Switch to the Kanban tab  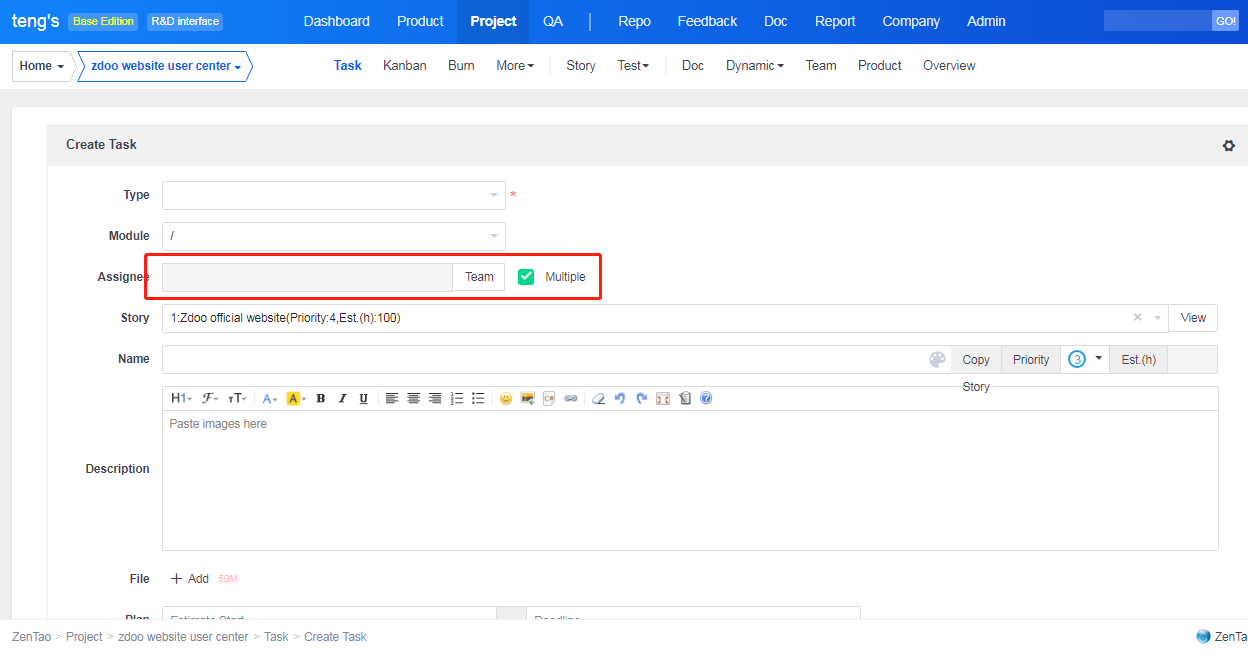coord(404,66)
